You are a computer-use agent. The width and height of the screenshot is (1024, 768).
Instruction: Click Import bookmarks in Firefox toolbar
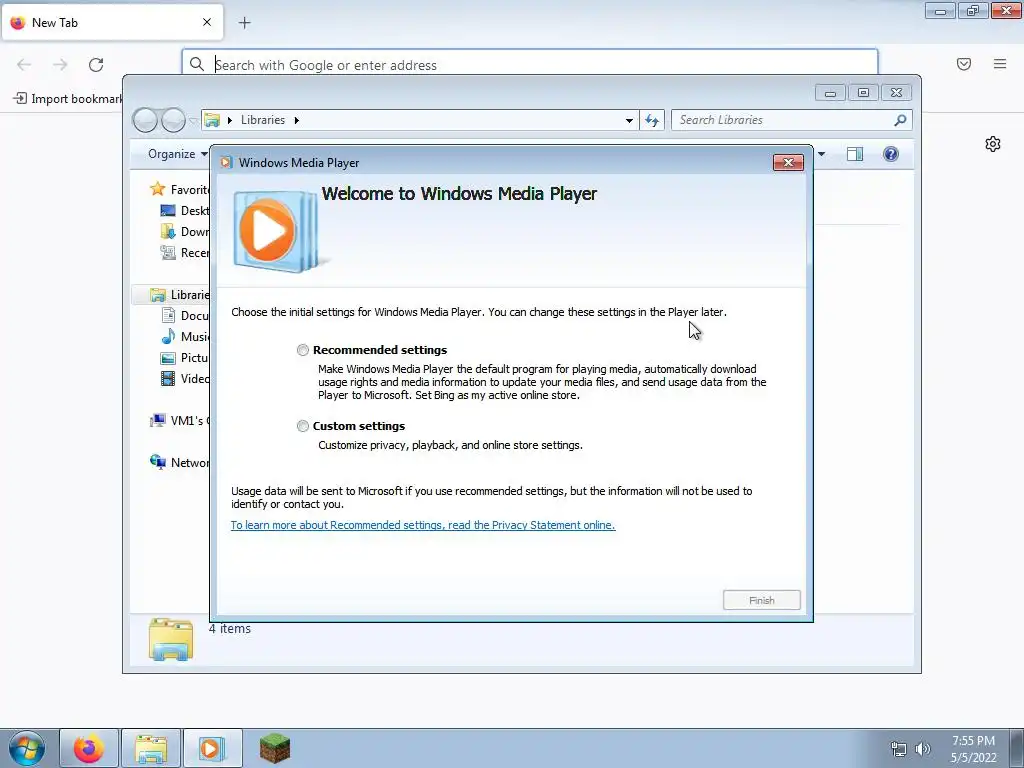(x=68, y=99)
